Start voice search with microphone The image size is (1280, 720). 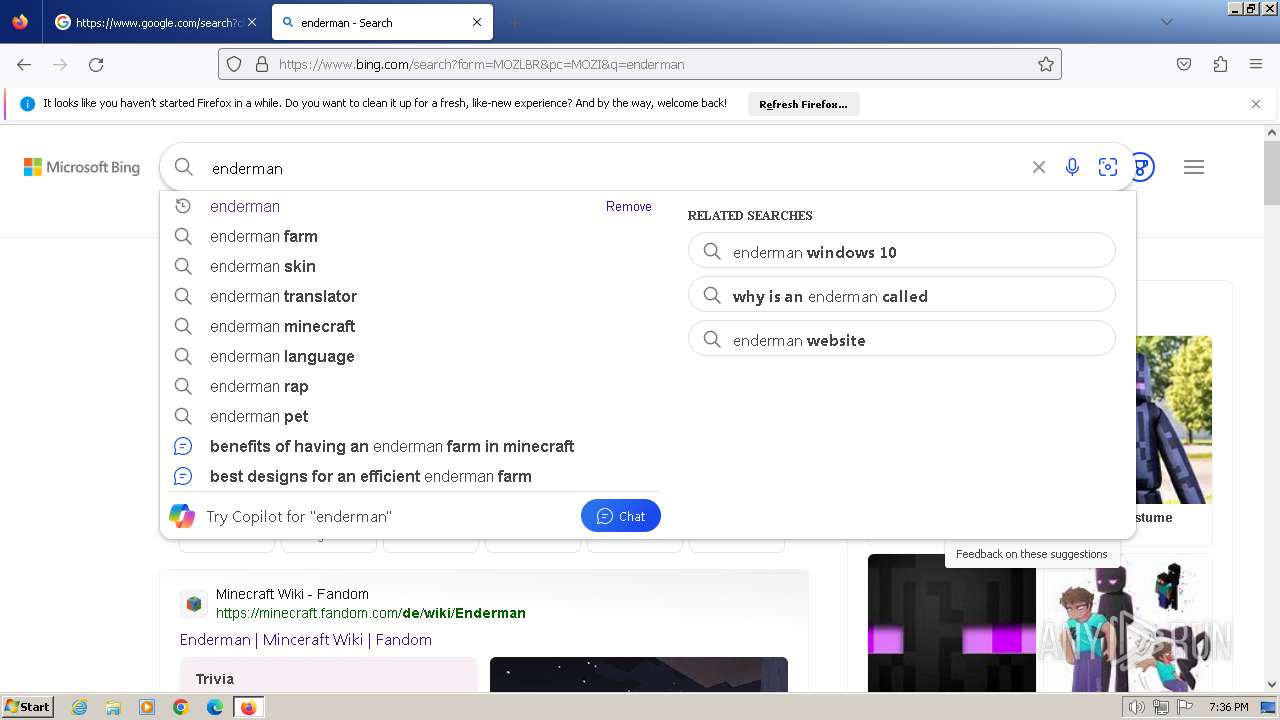click(x=1072, y=167)
